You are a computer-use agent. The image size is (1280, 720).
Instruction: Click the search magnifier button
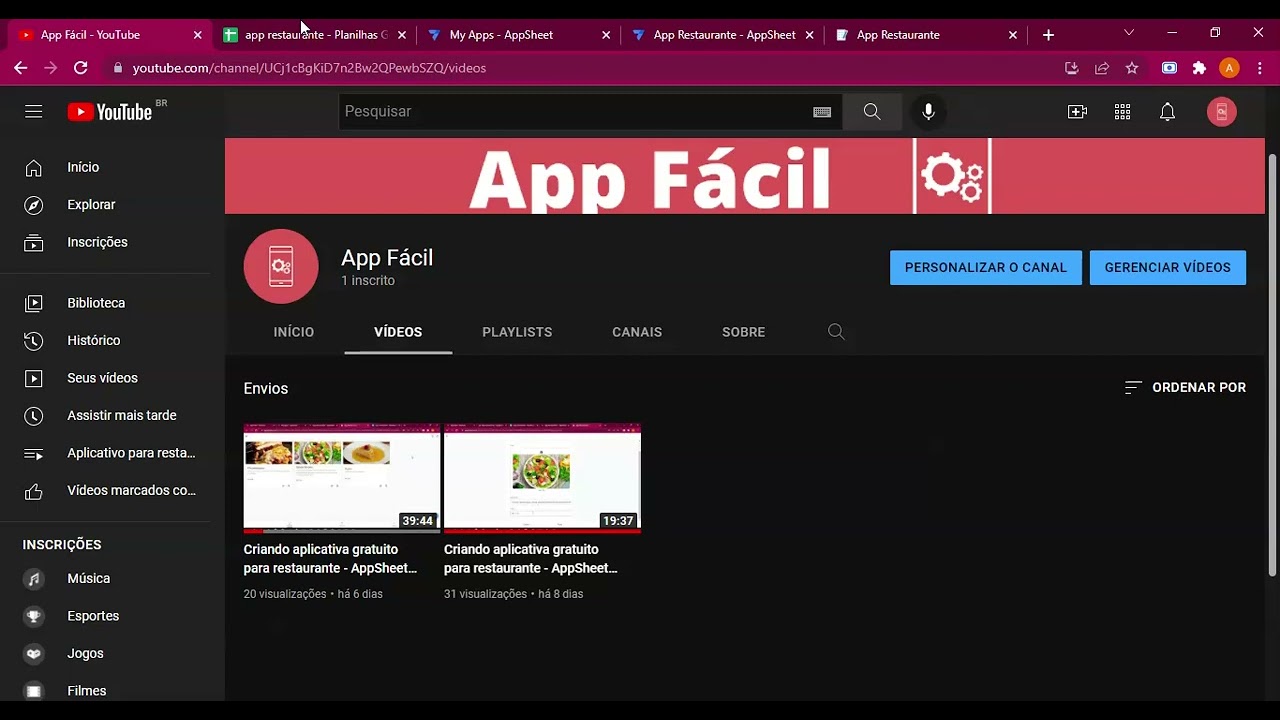point(872,112)
